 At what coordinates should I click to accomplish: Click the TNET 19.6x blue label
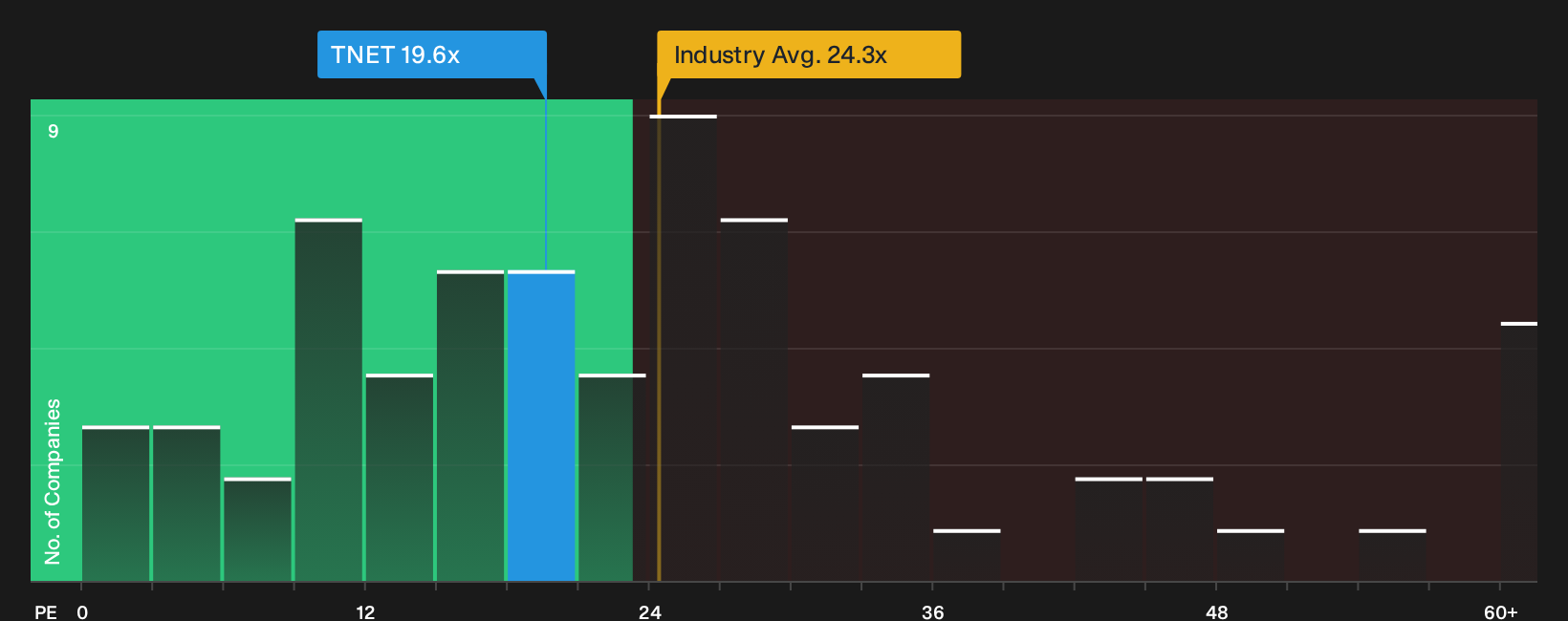(432, 54)
